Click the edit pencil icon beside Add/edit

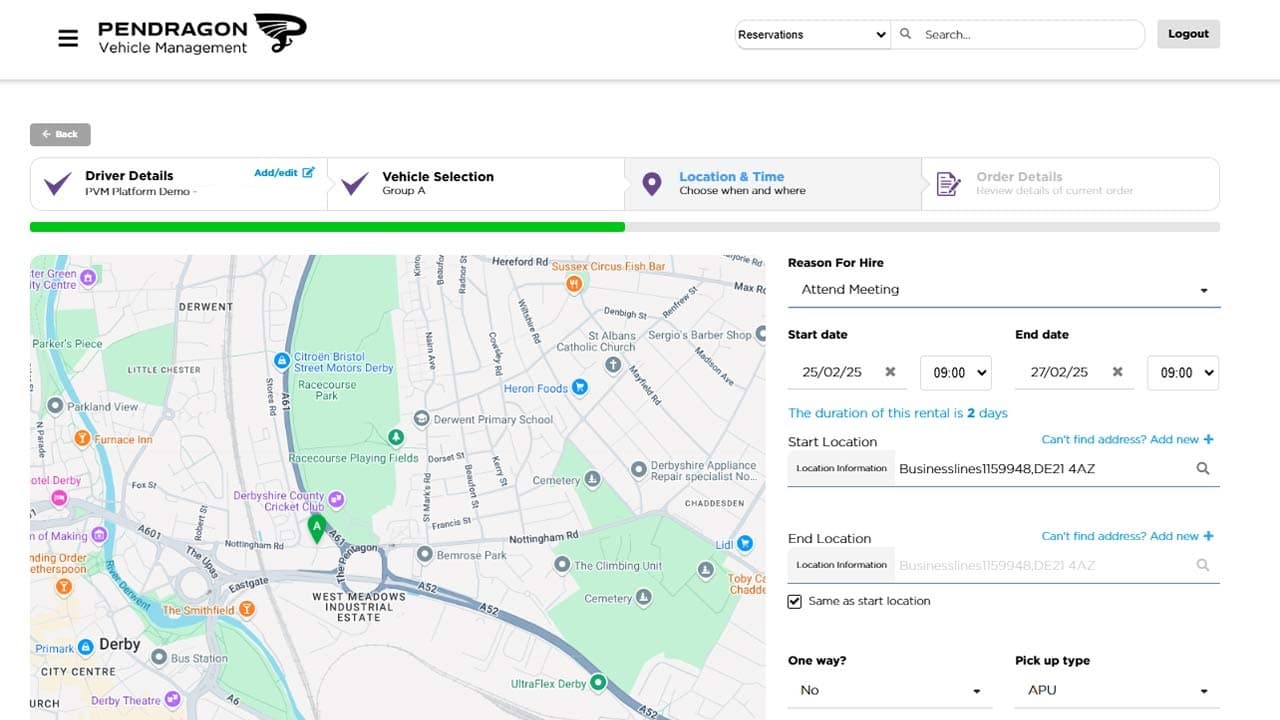tap(310, 171)
